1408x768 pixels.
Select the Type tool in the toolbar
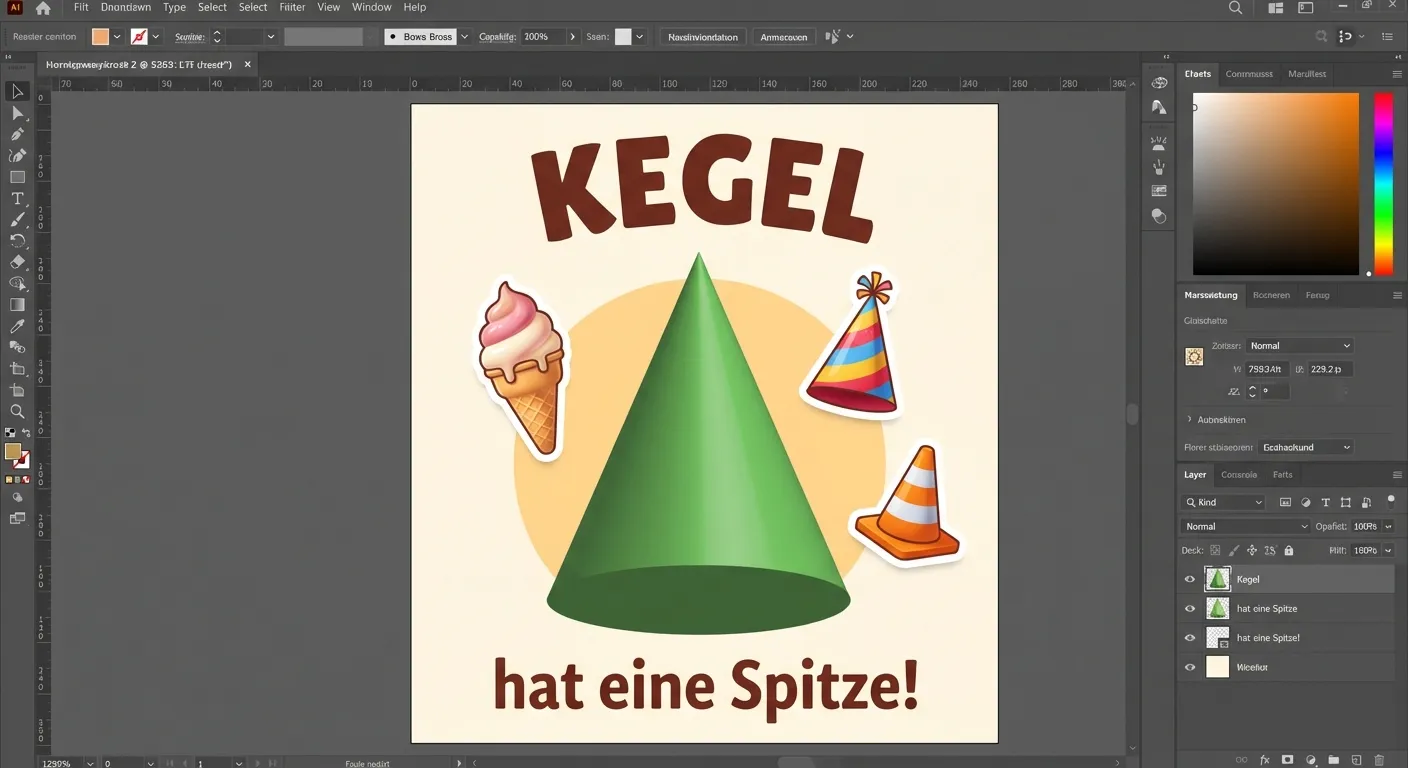(16, 199)
